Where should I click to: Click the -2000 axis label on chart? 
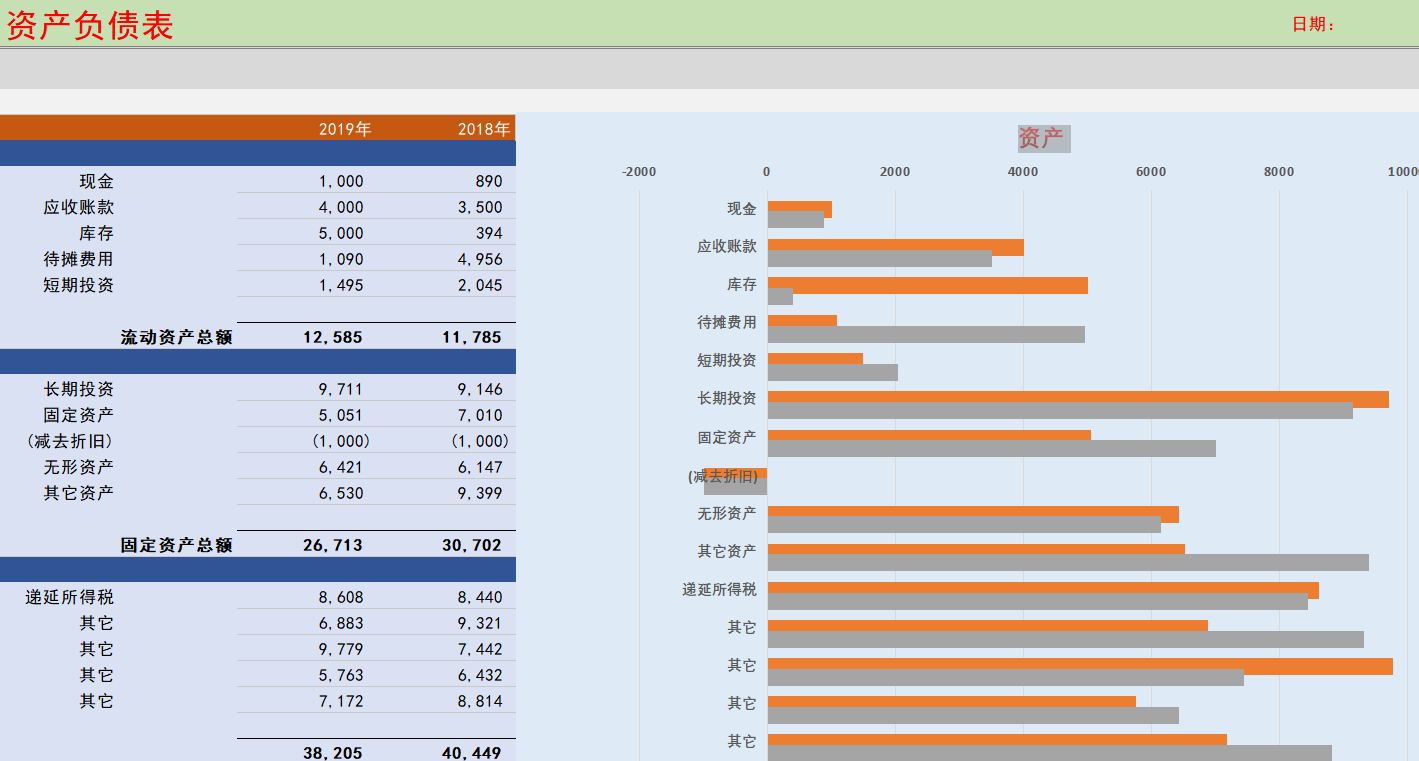639,171
